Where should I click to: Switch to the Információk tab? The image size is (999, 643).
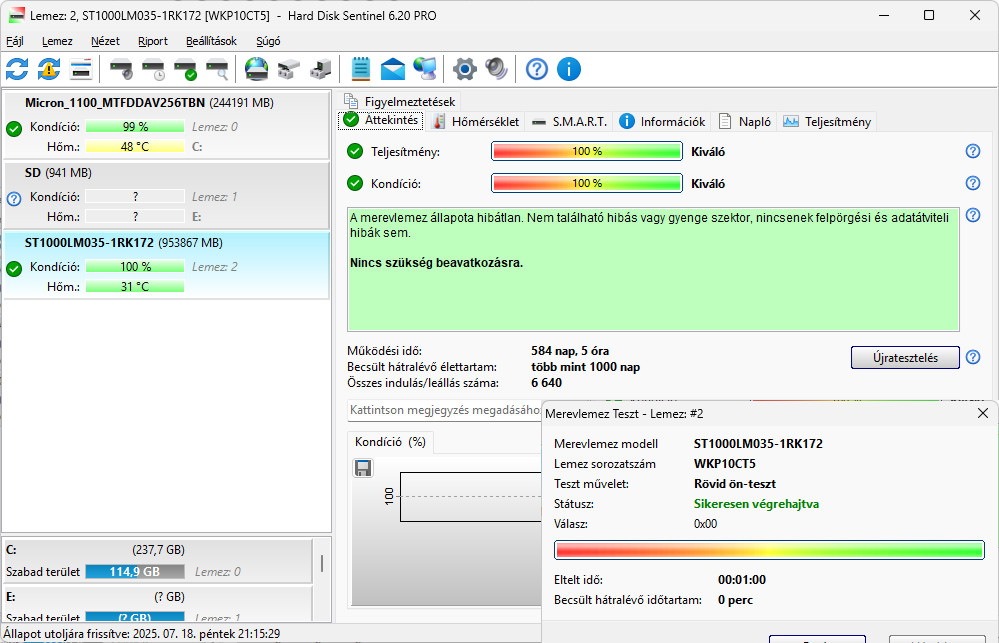point(663,122)
